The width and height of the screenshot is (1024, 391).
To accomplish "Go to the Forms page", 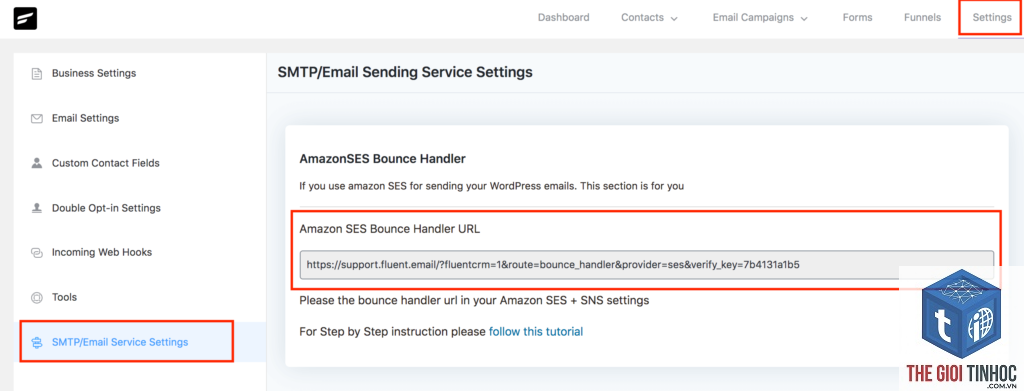I will [x=857, y=18].
